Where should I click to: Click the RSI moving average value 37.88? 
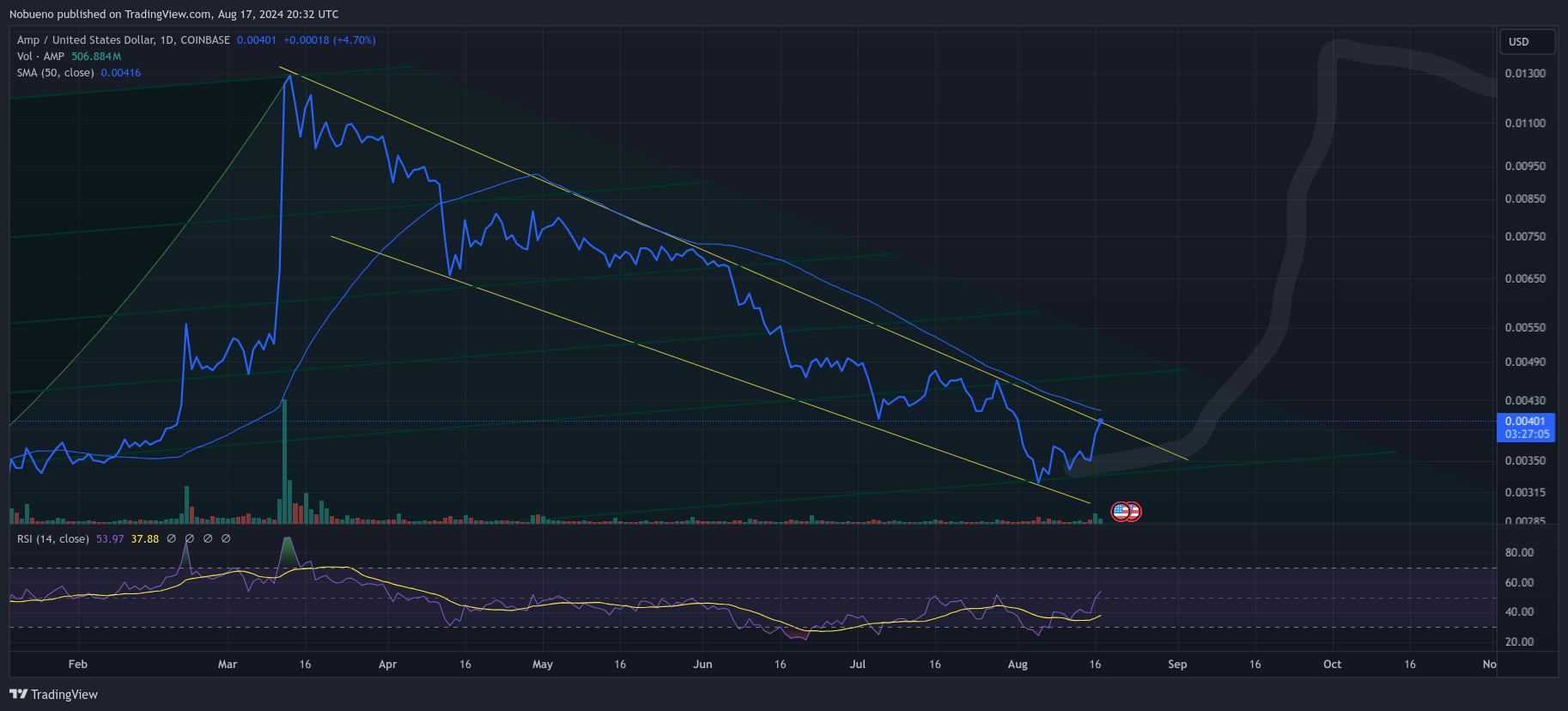click(145, 538)
